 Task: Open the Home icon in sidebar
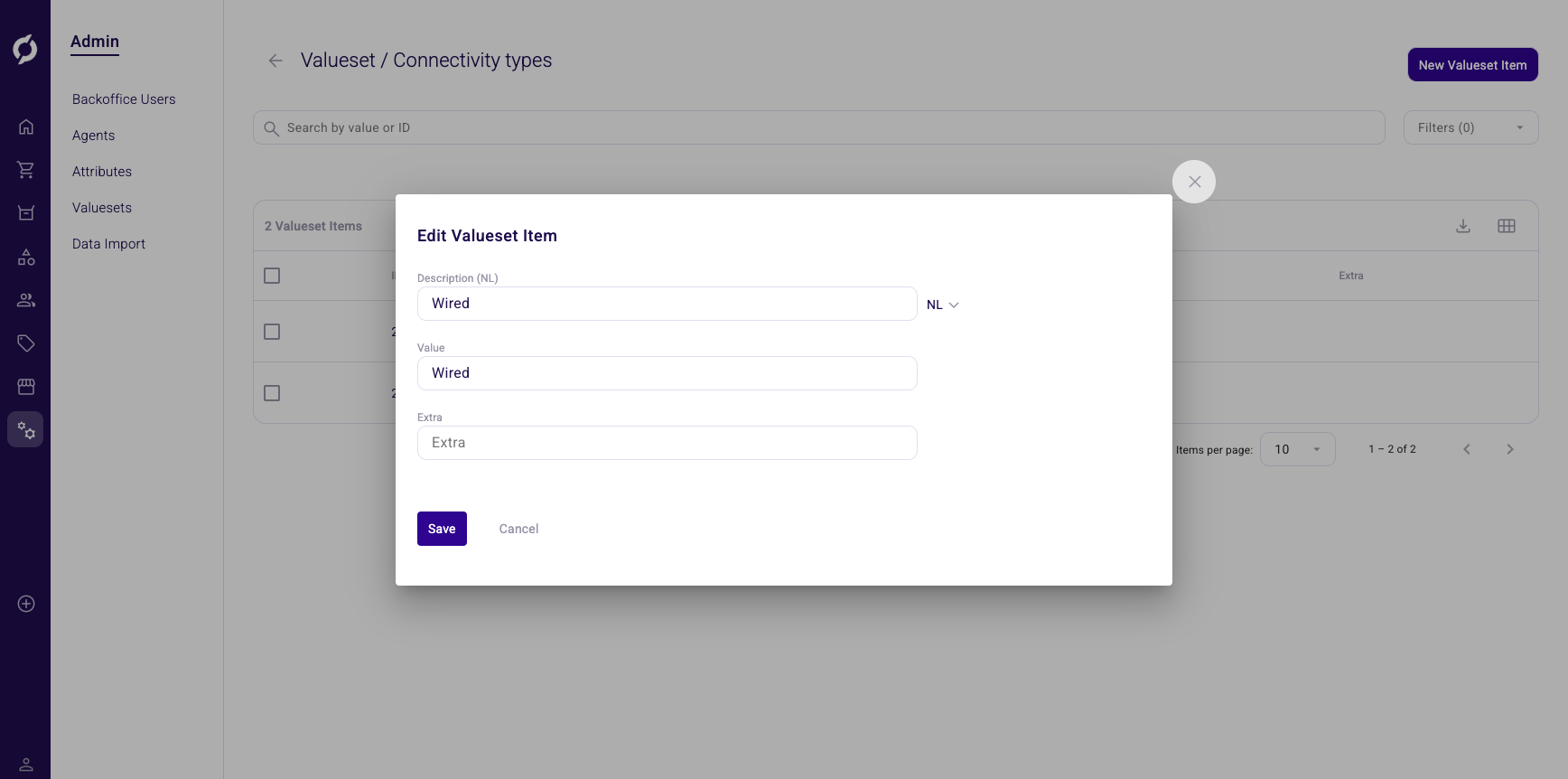tap(26, 127)
